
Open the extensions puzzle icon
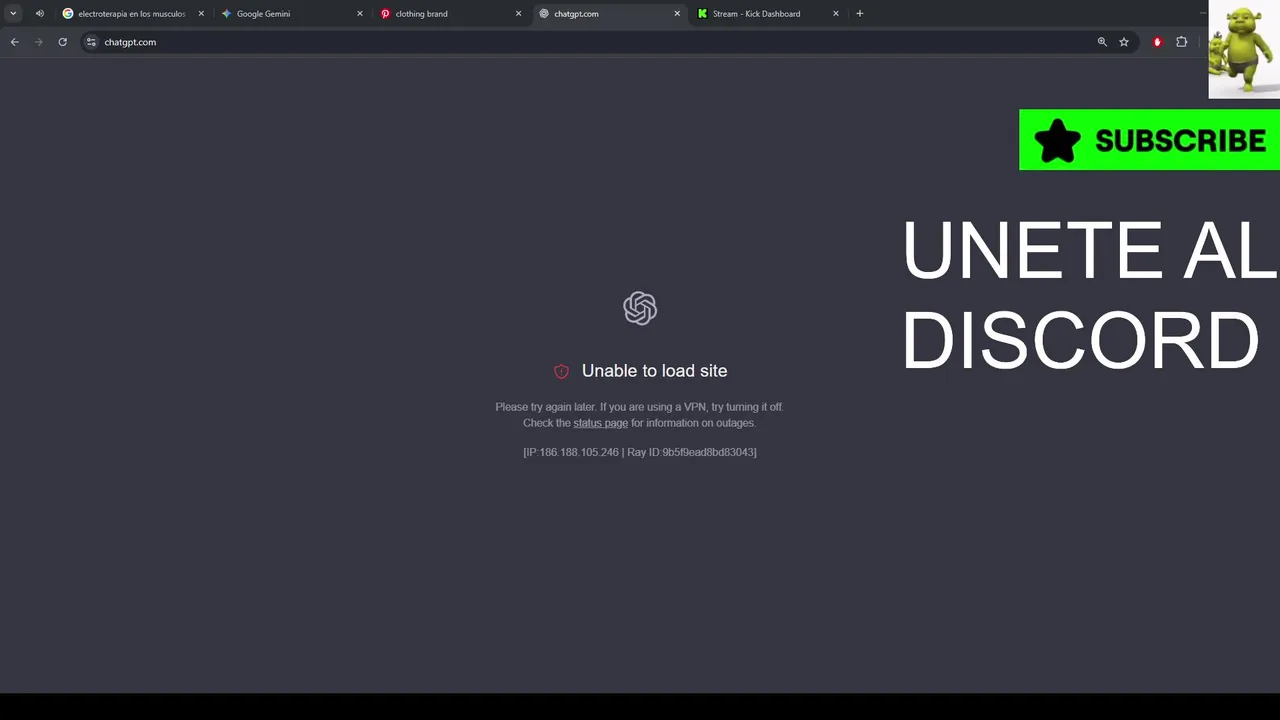[x=1181, y=42]
